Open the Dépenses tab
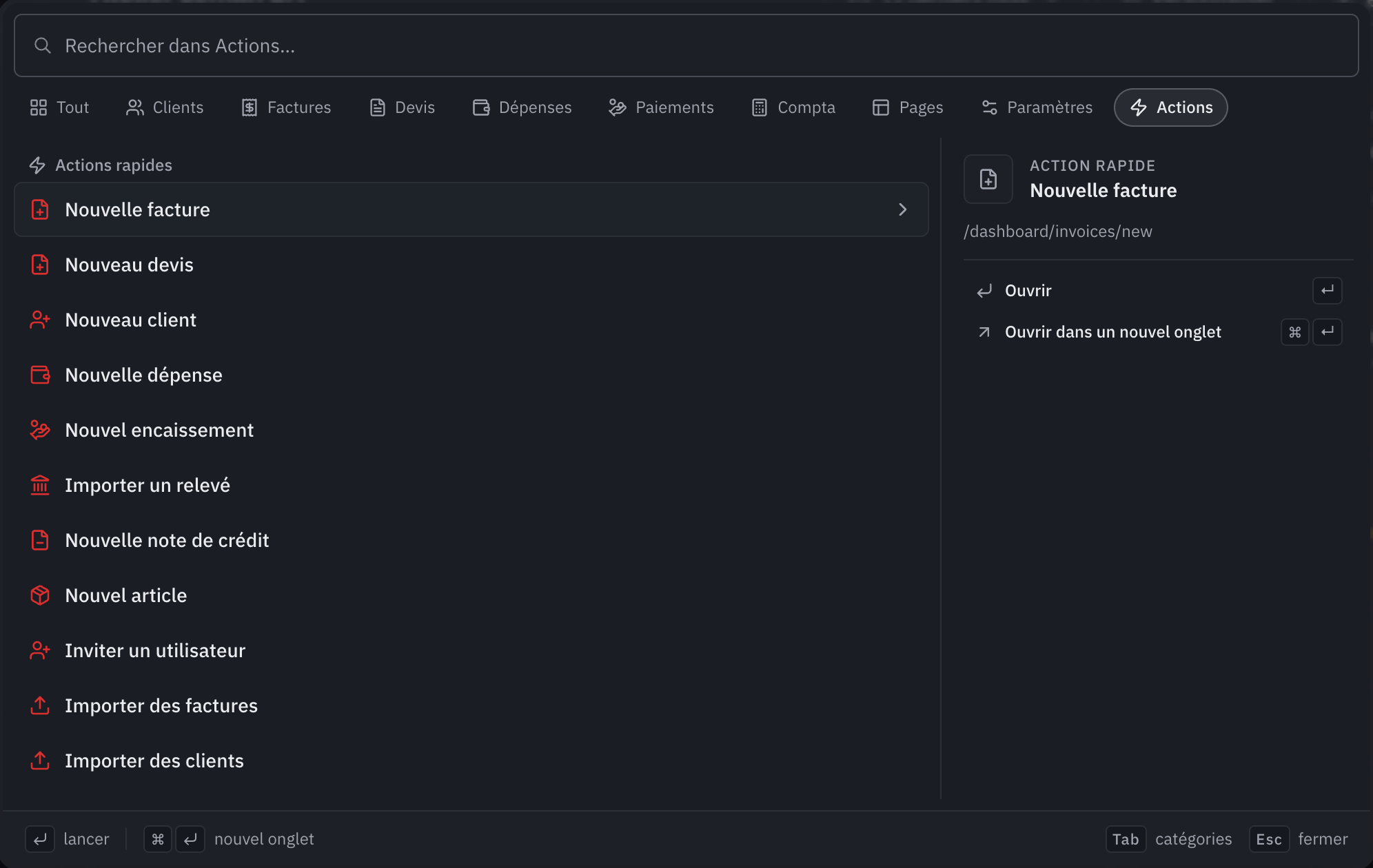1373x868 pixels. pos(522,107)
